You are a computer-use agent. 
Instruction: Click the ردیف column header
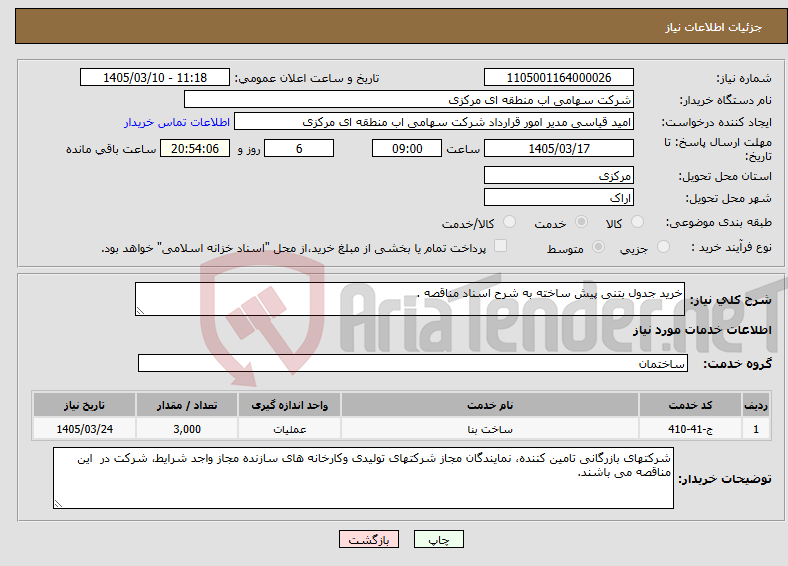(x=756, y=405)
